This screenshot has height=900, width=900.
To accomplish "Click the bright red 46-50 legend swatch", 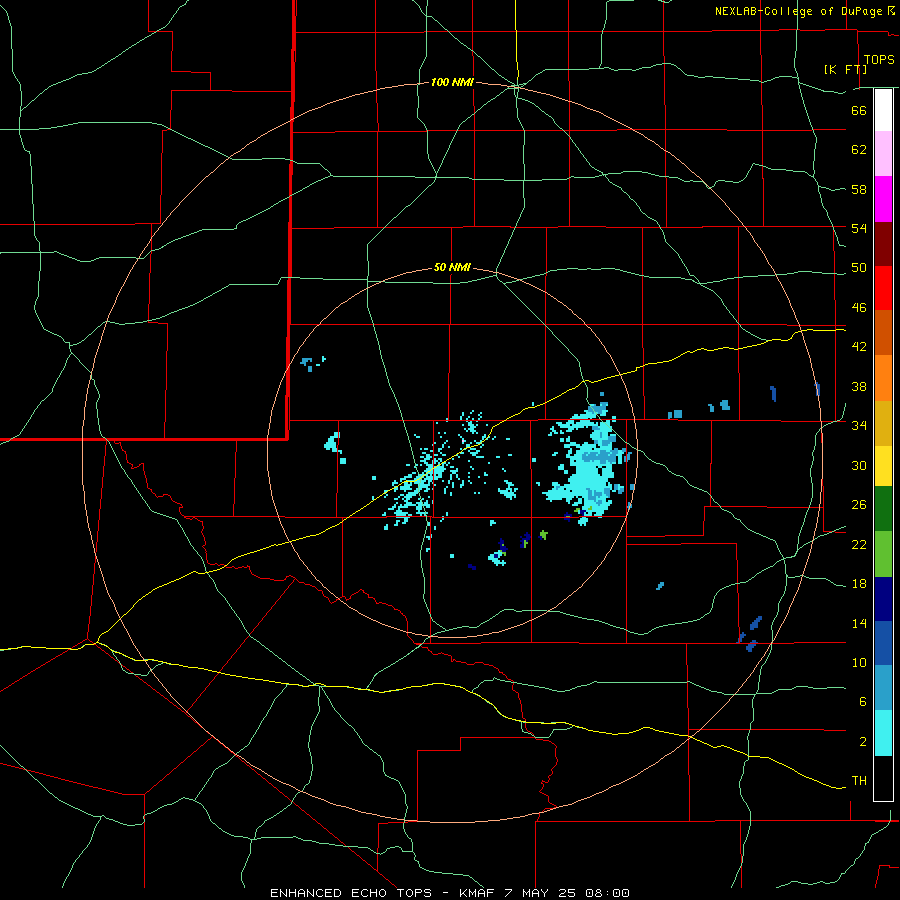I will click(x=883, y=288).
